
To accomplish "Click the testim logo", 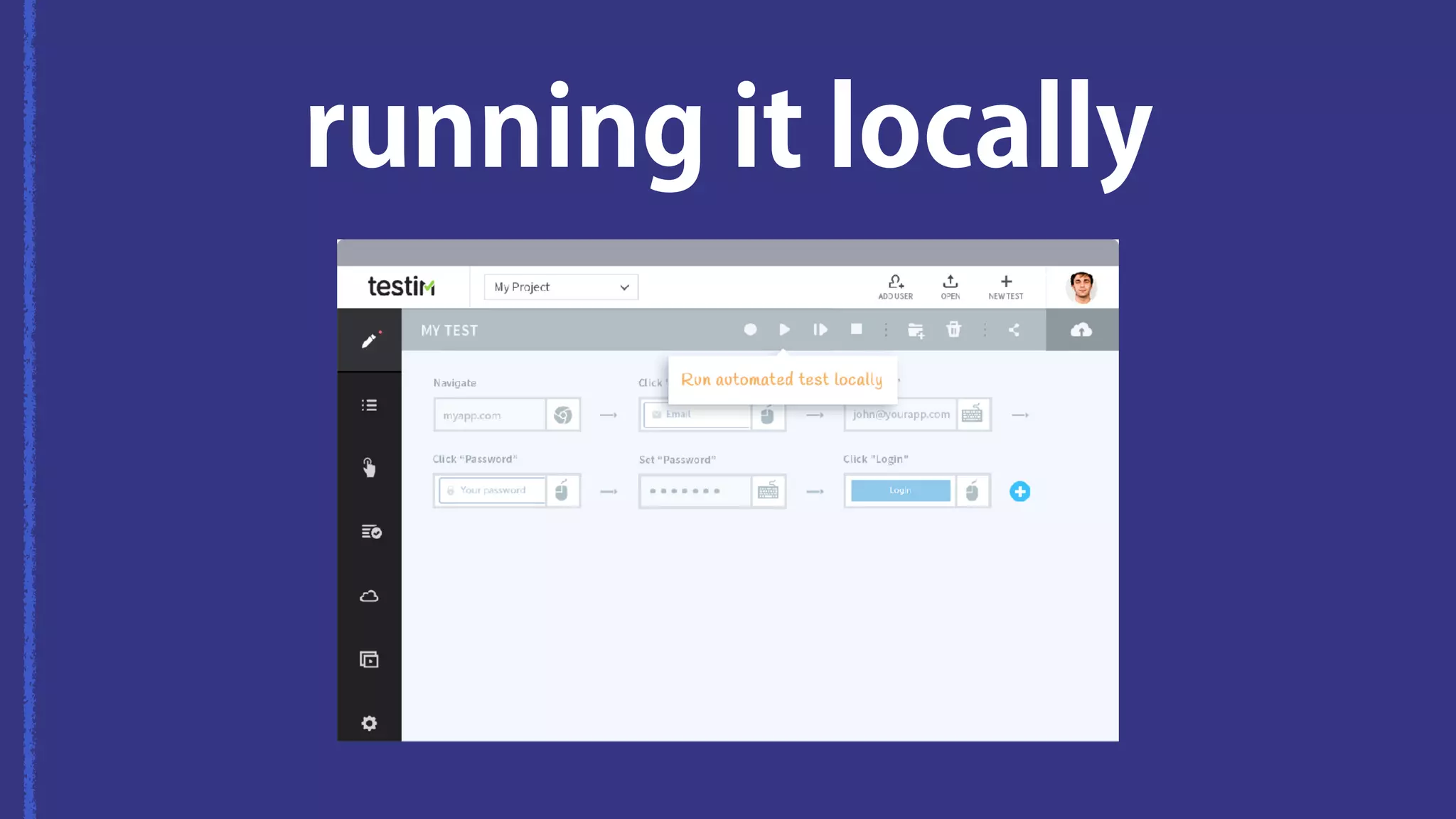I will (x=401, y=287).
